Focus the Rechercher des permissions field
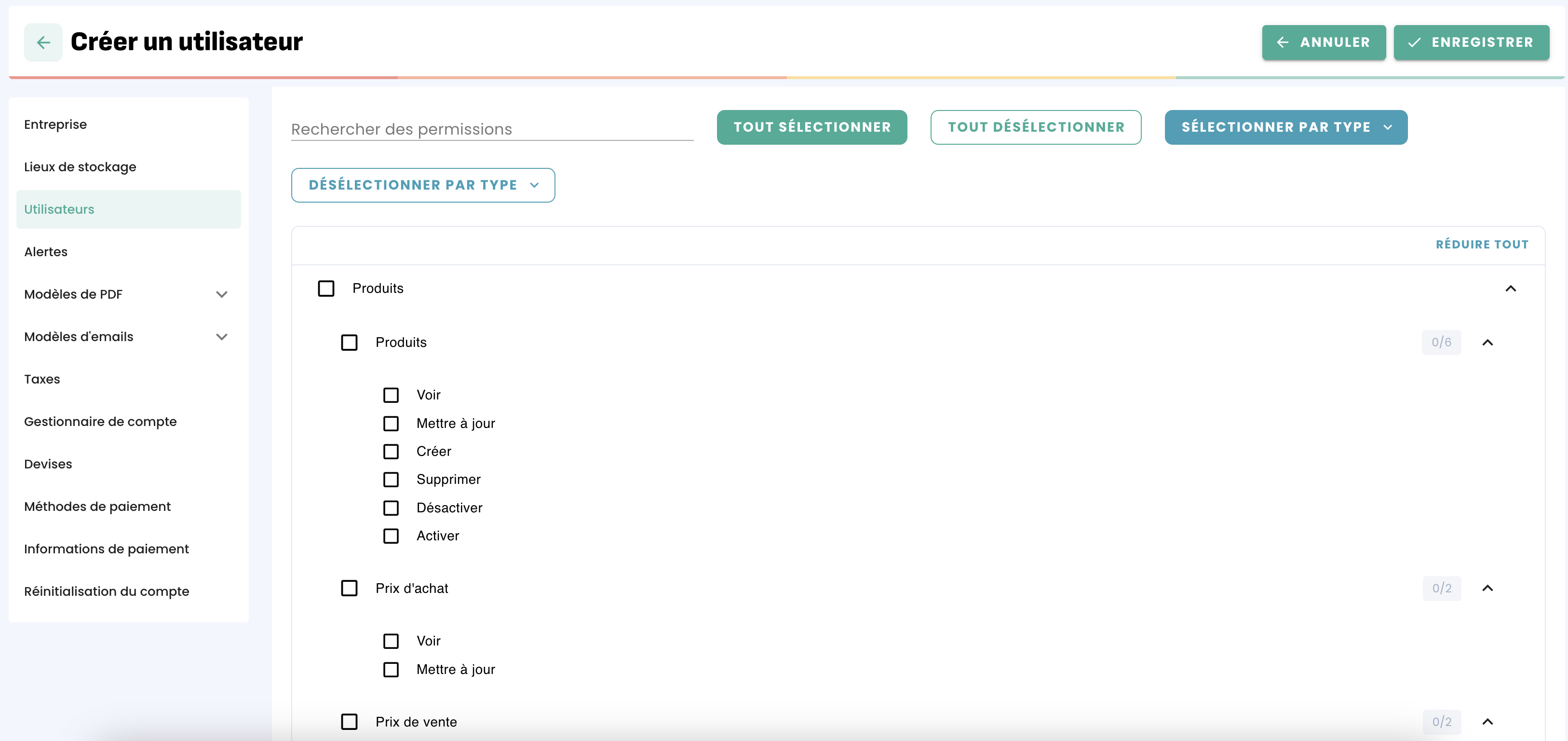Viewport: 1568px width, 741px height. 492,129
